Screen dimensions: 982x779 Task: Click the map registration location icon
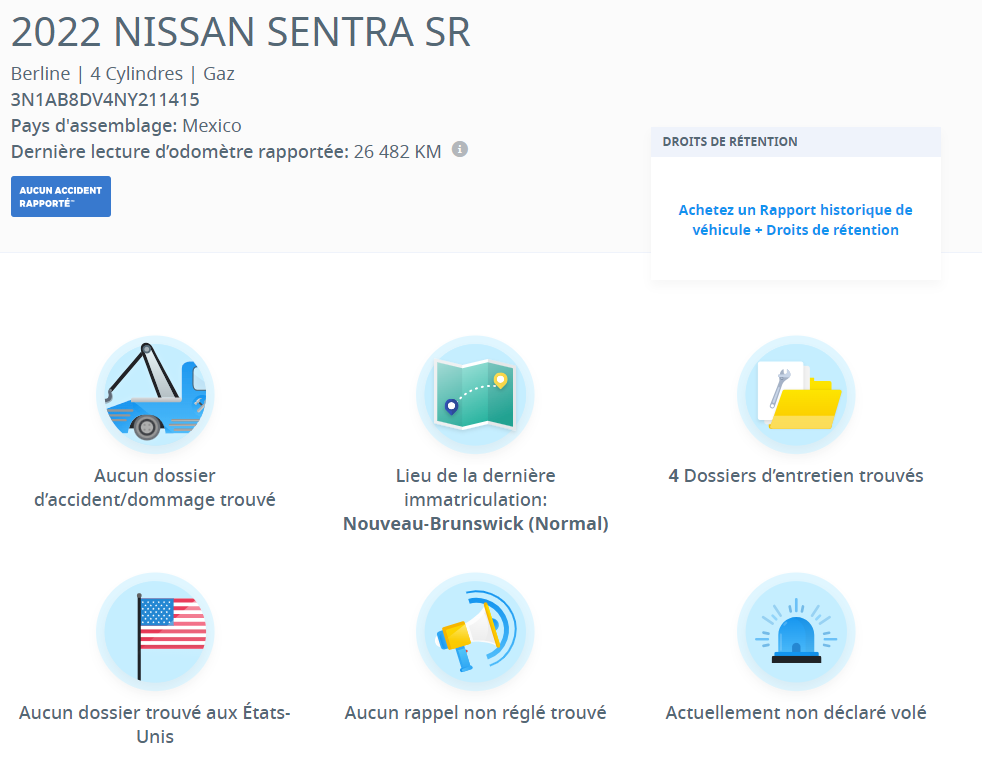pos(475,395)
